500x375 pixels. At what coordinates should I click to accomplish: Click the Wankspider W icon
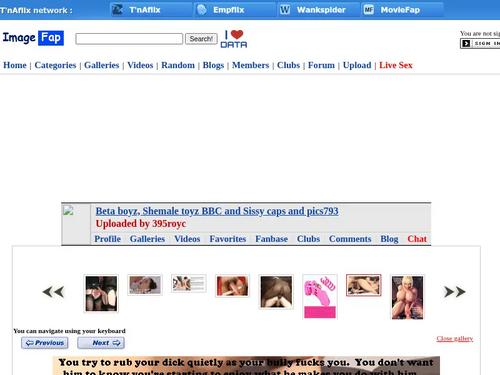pyautogui.click(x=285, y=9)
